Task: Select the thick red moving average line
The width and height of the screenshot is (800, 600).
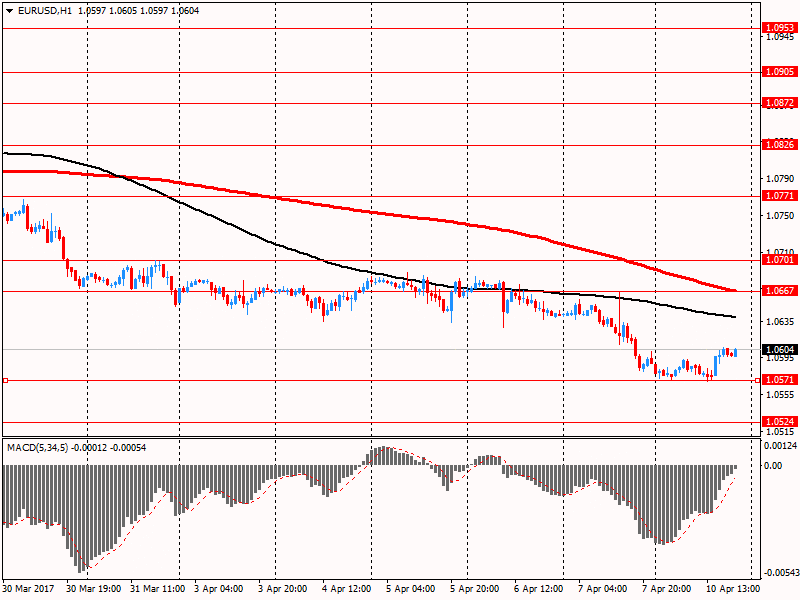Action: click(372, 212)
